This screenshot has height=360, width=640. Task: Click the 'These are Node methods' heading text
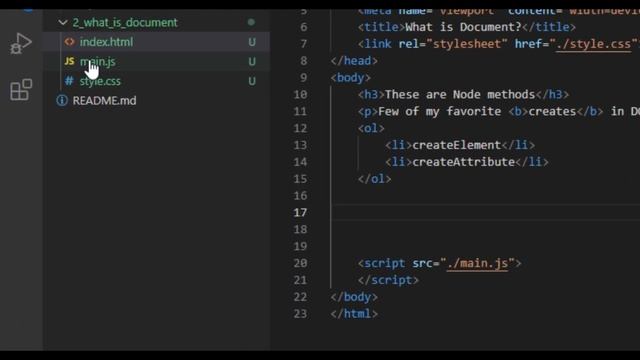(x=460, y=95)
